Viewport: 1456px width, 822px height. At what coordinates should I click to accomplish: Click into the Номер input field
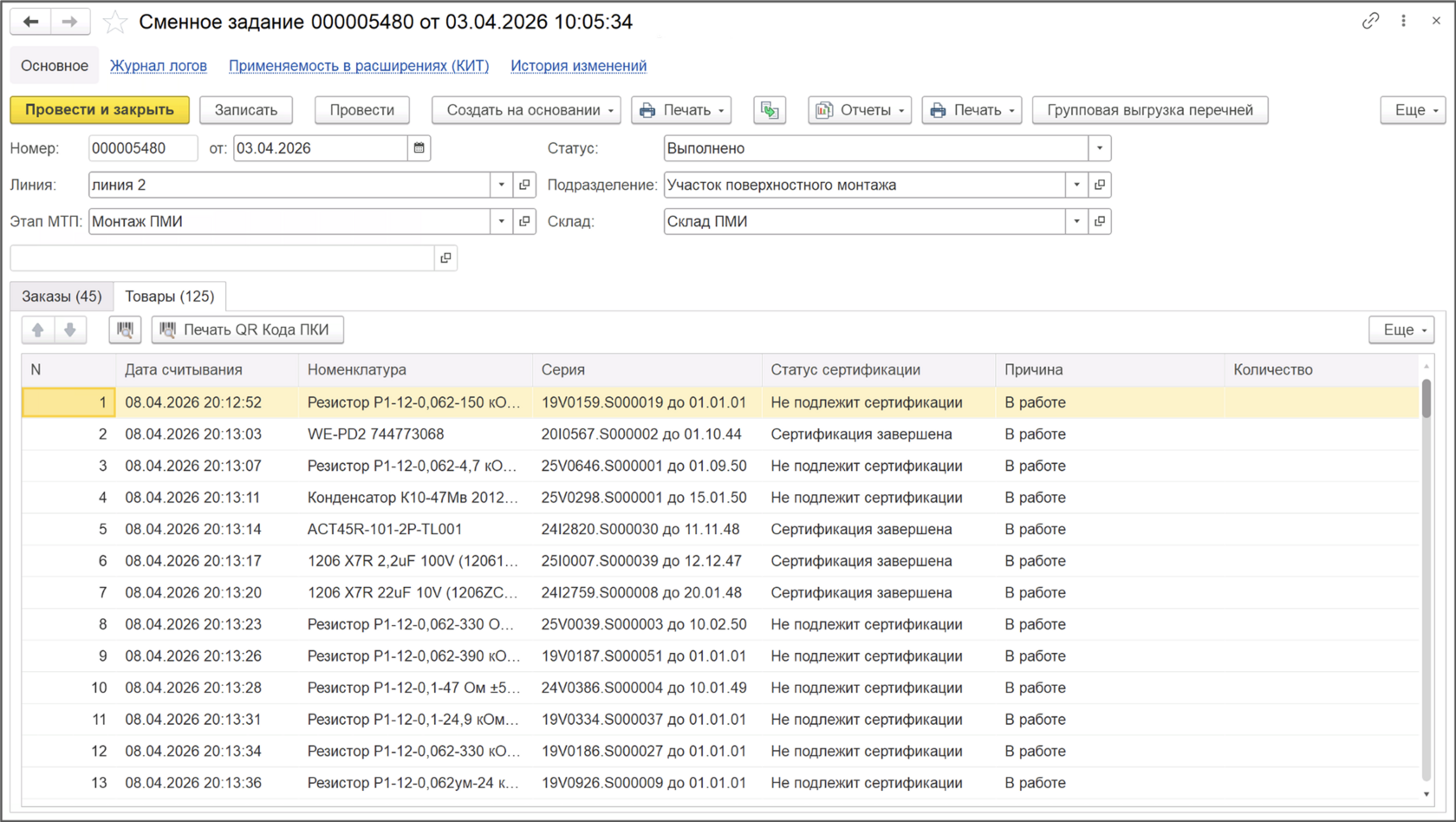click(143, 148)
